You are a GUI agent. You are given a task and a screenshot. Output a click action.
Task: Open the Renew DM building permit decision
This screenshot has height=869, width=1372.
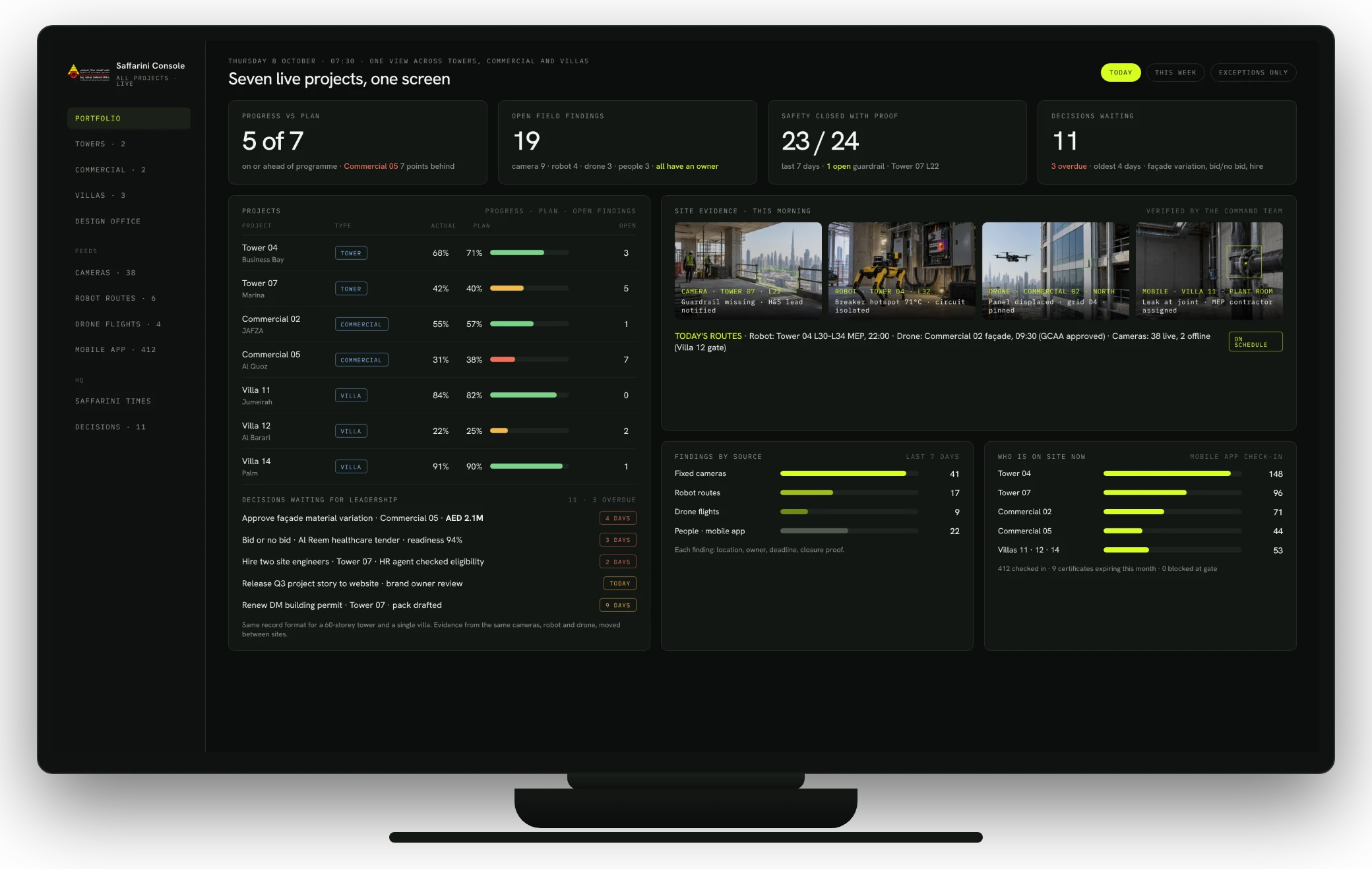439,605
